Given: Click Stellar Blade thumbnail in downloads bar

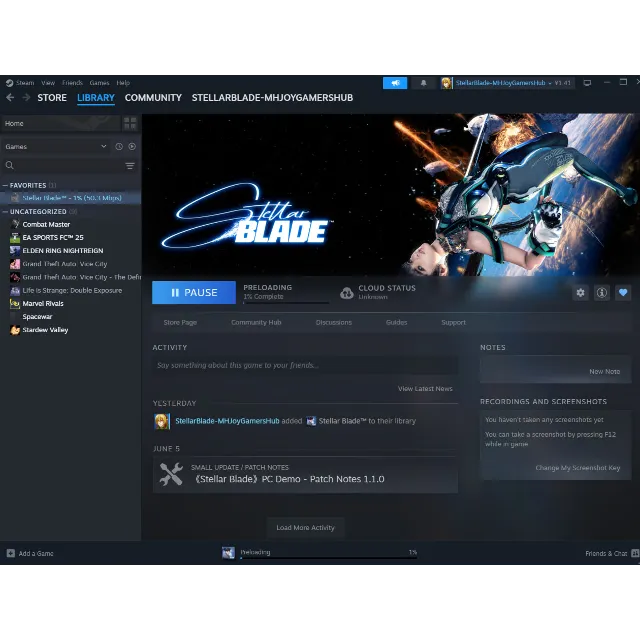Looking at the screenshot, I should 228,553.
